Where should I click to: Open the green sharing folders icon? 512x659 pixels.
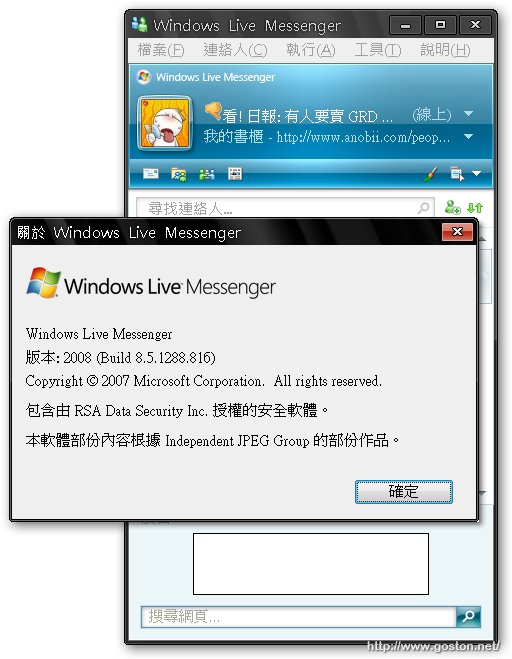point(207,174)
